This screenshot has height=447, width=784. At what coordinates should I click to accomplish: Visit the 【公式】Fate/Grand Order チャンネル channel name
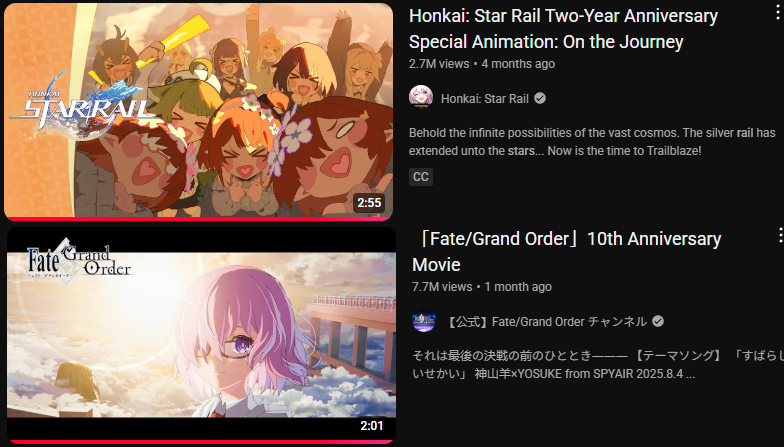(545, 321)
